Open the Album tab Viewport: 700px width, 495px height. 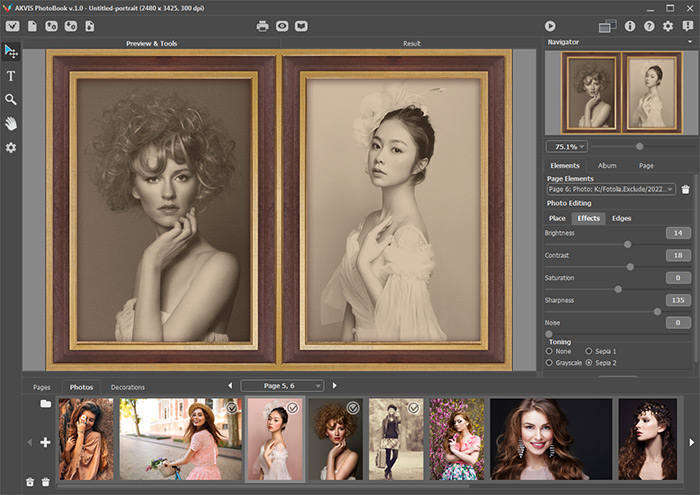pos(607,166)
